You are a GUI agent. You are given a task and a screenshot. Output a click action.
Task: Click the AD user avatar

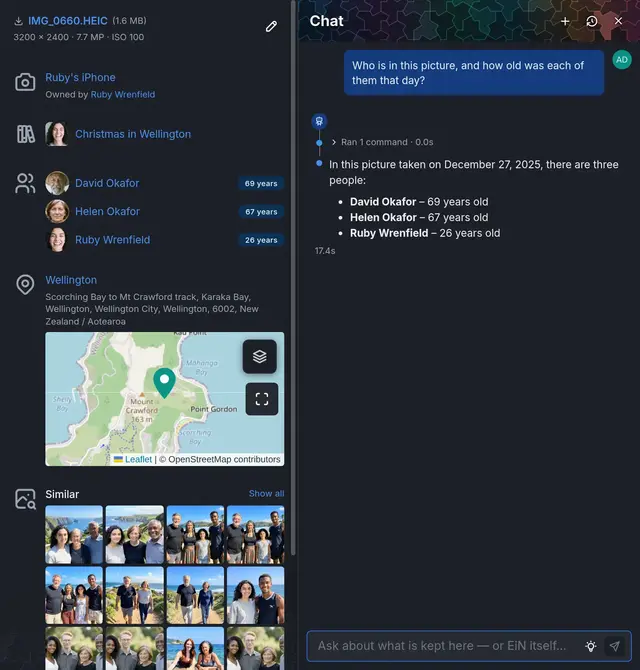tap(622, 60)
